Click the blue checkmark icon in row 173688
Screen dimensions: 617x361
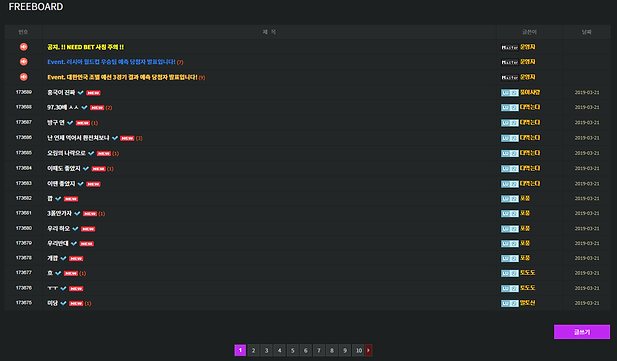[84, 107]
